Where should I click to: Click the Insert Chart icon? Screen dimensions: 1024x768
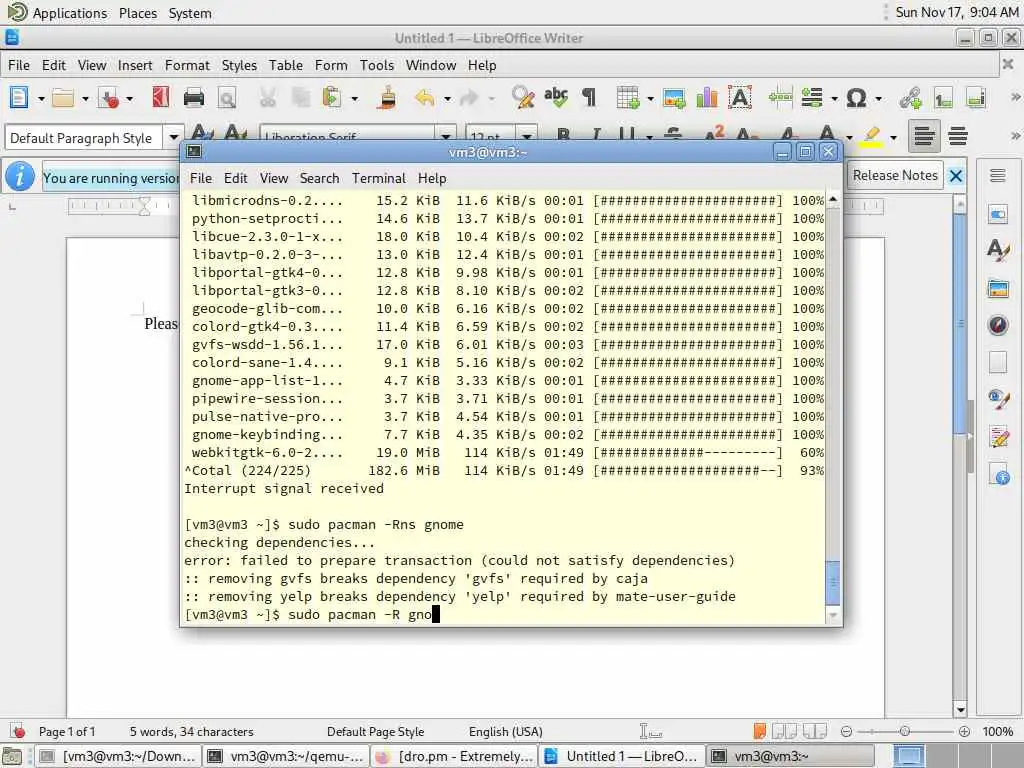tap(707, 98)
